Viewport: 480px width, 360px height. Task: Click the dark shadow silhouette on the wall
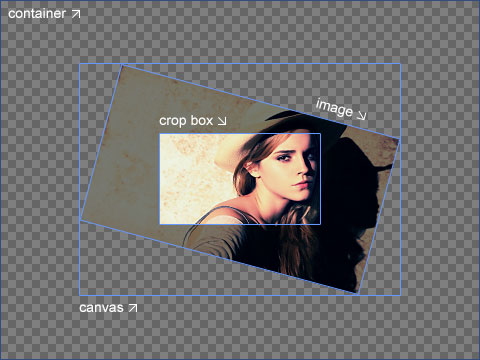tap(353, 187)
